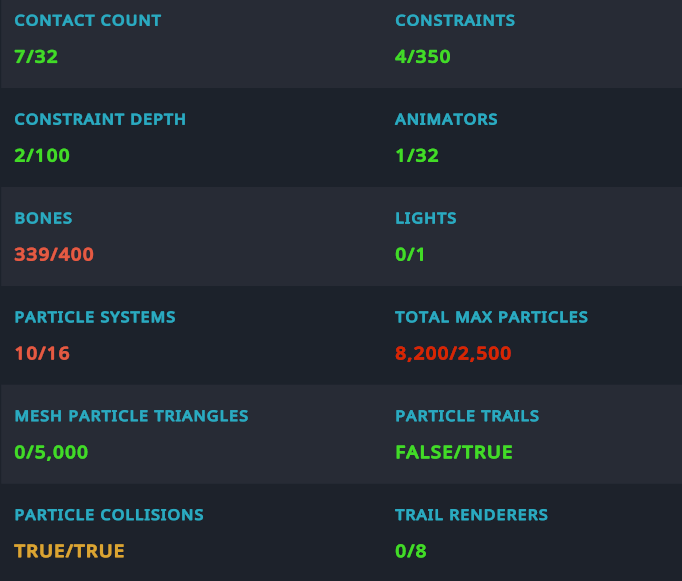The image size is (682, 581).
Task: Select the 10/16 particle systems value
Action: coord(42,354)
